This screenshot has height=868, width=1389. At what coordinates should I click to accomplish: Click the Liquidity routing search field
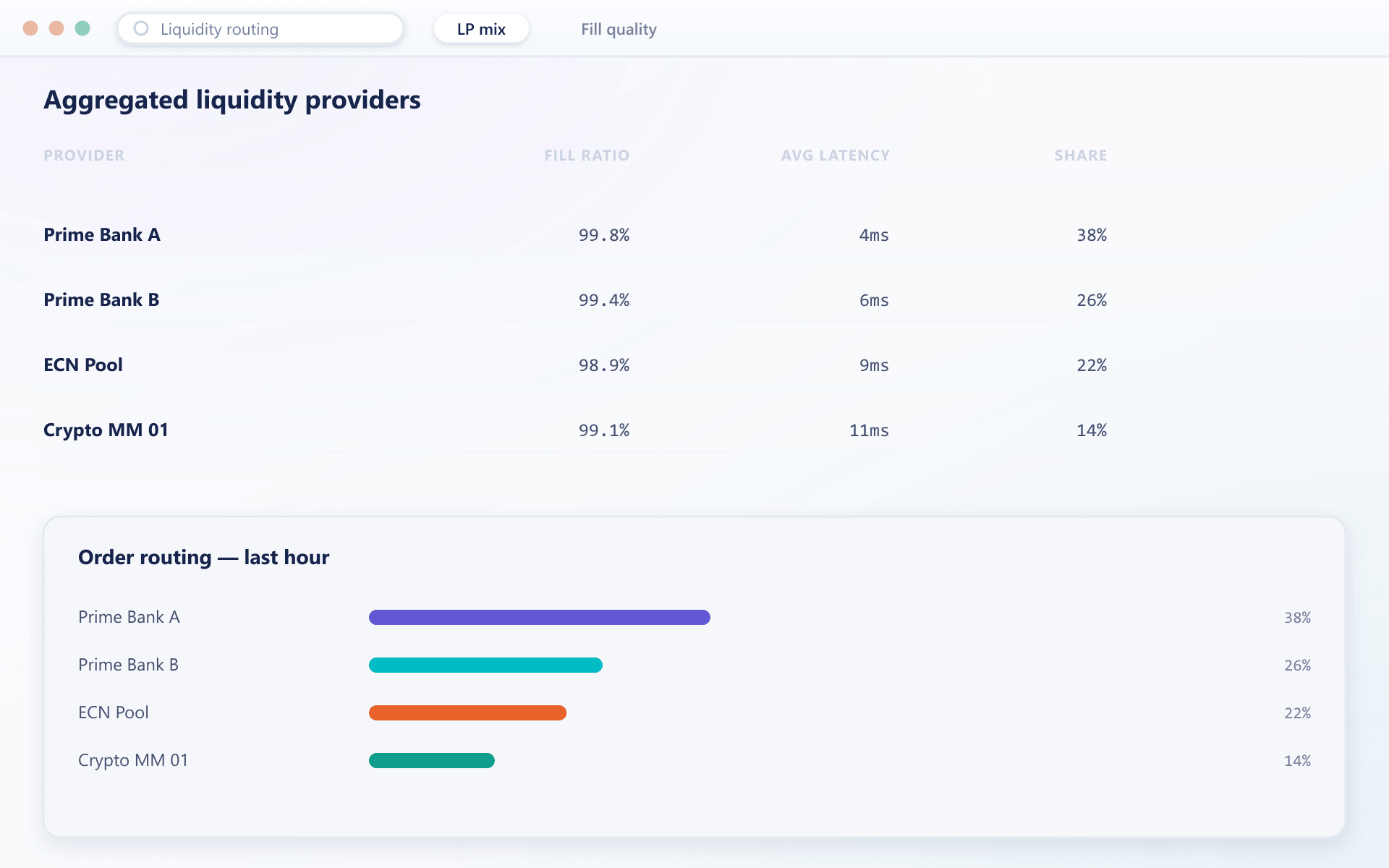point(260,29)
